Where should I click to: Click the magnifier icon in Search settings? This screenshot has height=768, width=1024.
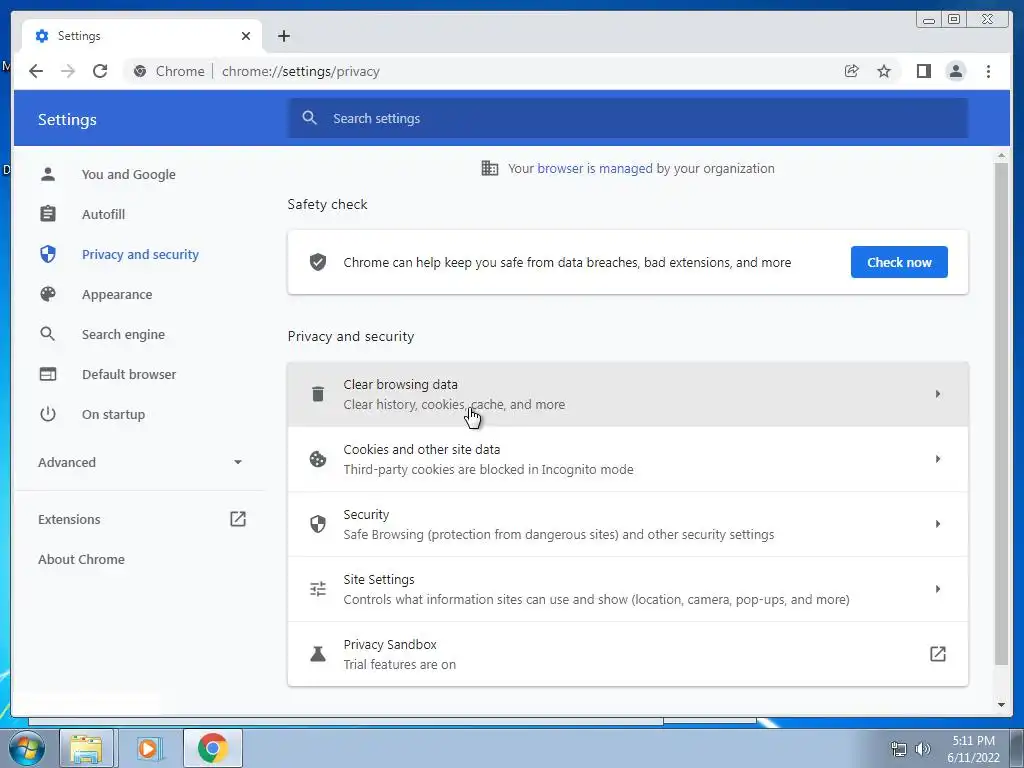click(310, 118)
